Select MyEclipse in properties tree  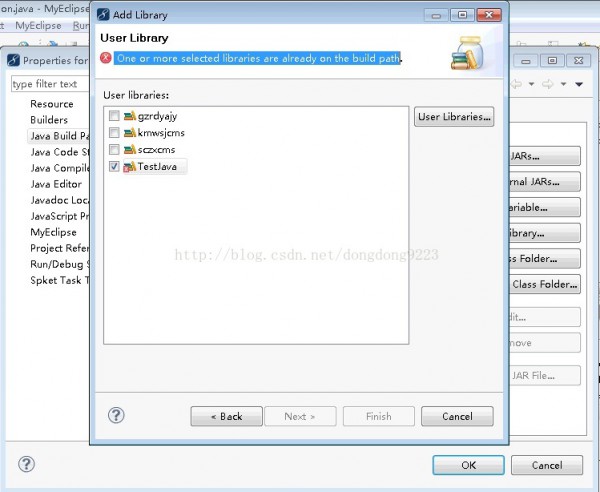tap(53, 233)
